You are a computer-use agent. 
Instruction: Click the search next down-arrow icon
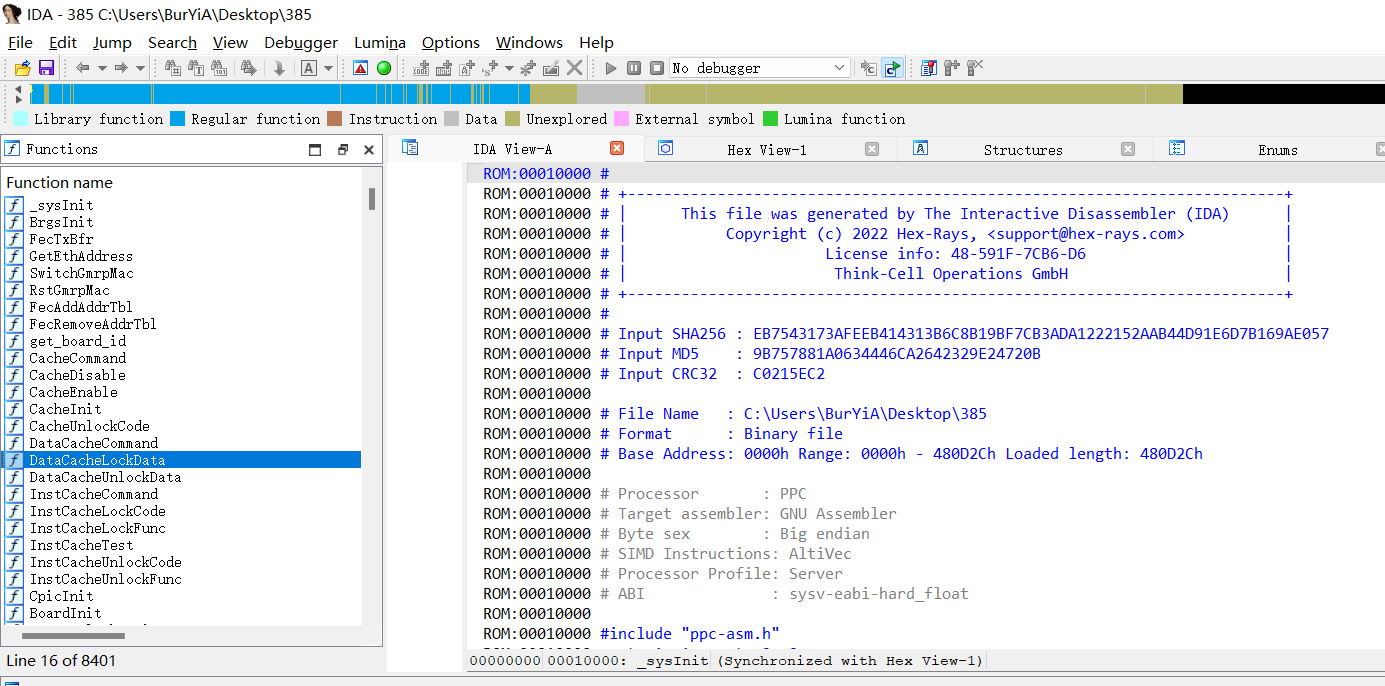pos(279,68)
